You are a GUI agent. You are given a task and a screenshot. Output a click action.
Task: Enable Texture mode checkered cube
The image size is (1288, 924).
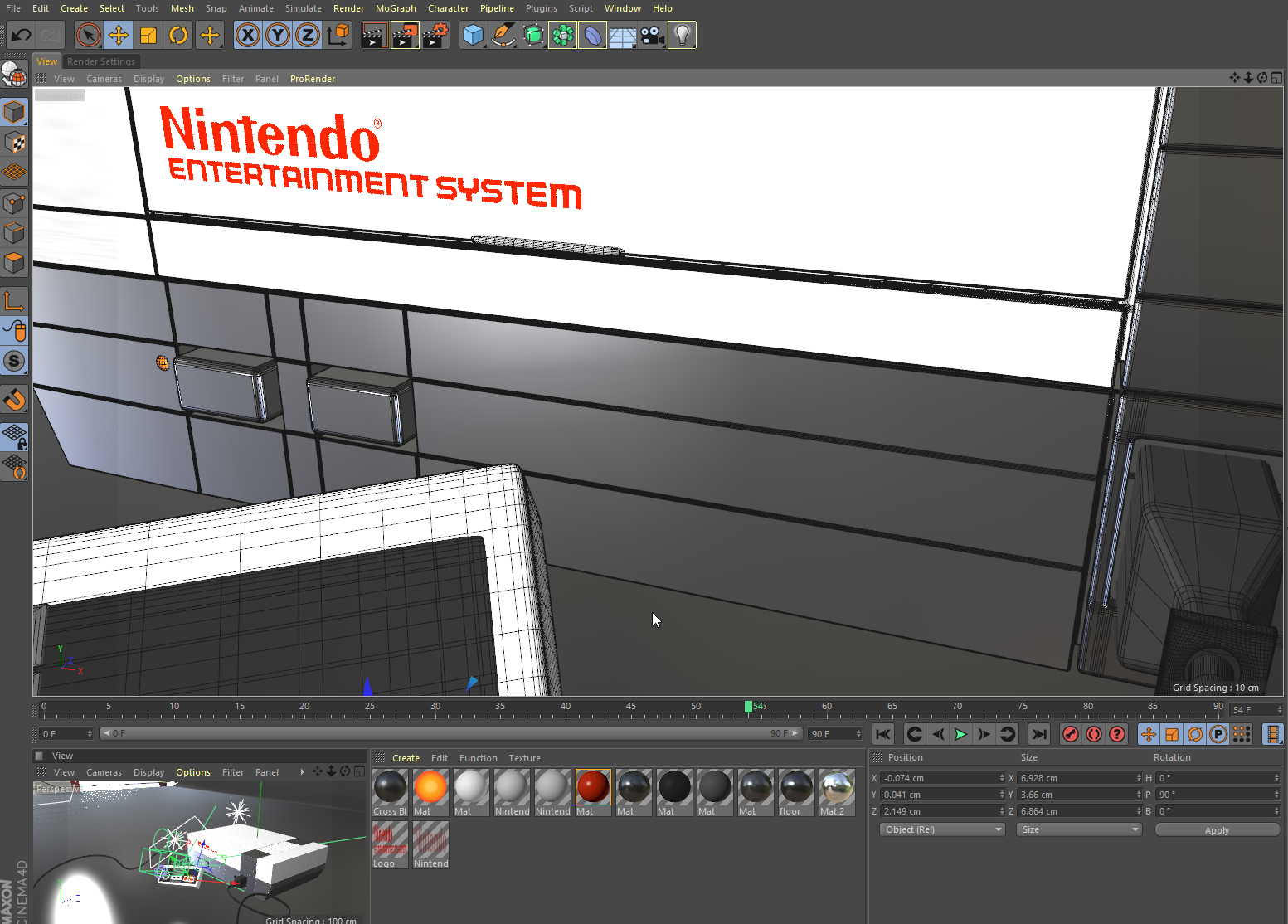(14, 143)
